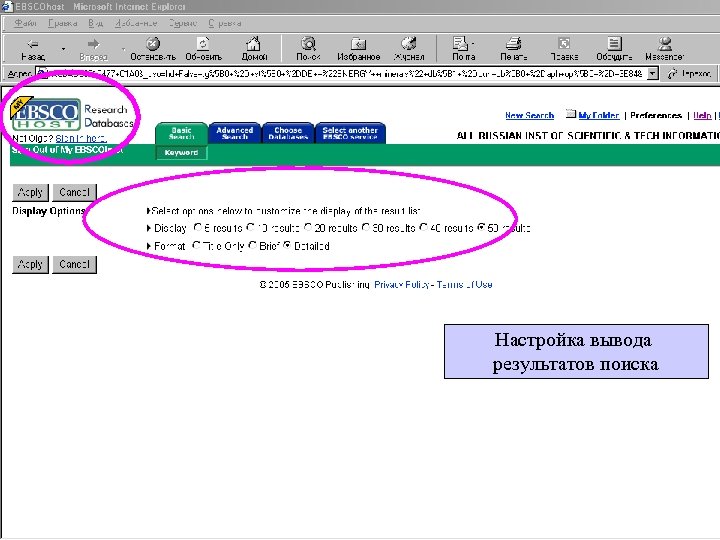Viewport: 720px width, 540px height.
Task: Click the Go (Переход) button icon
Action: (673, 73)
